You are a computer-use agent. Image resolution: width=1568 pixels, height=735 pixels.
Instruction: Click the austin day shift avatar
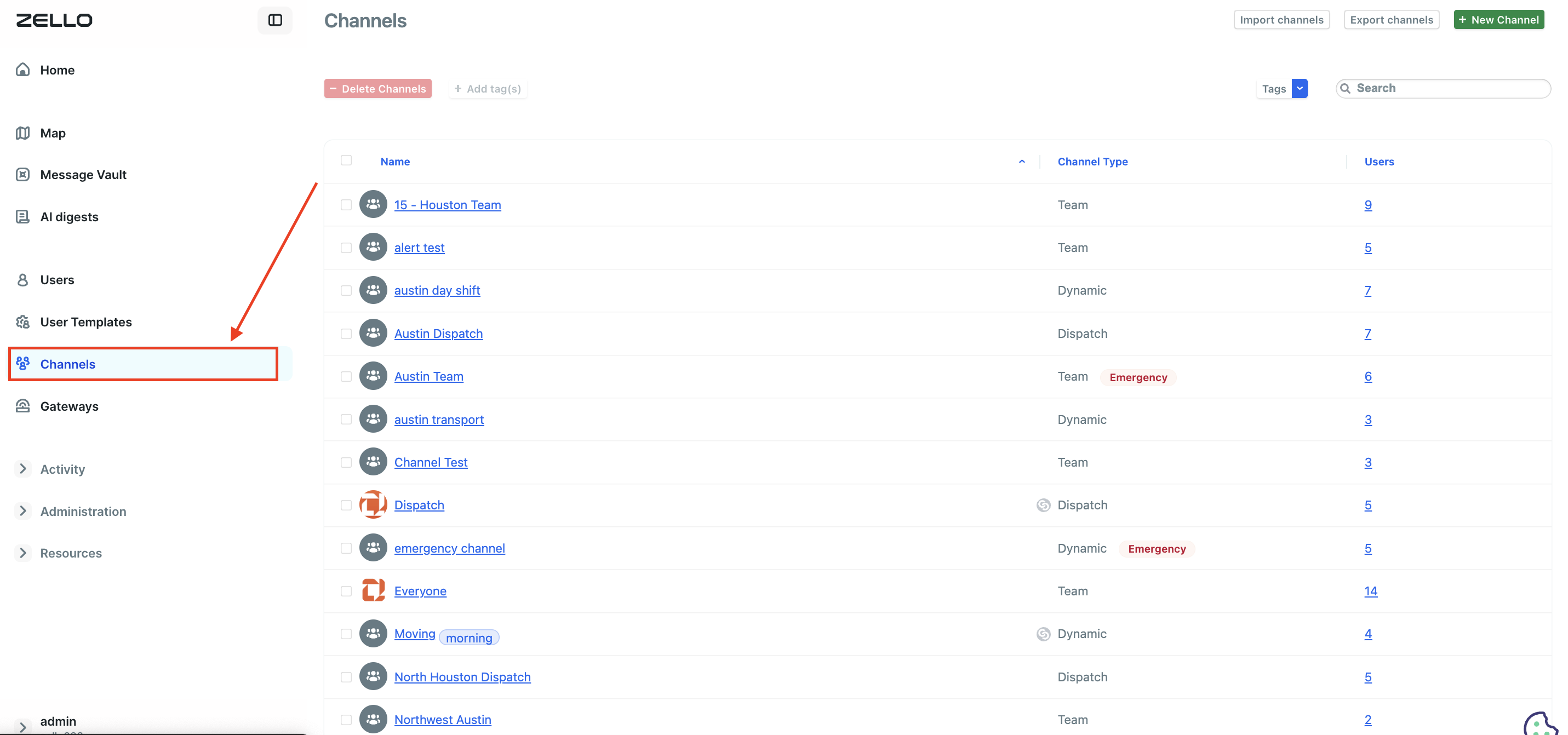click(373, 290)
